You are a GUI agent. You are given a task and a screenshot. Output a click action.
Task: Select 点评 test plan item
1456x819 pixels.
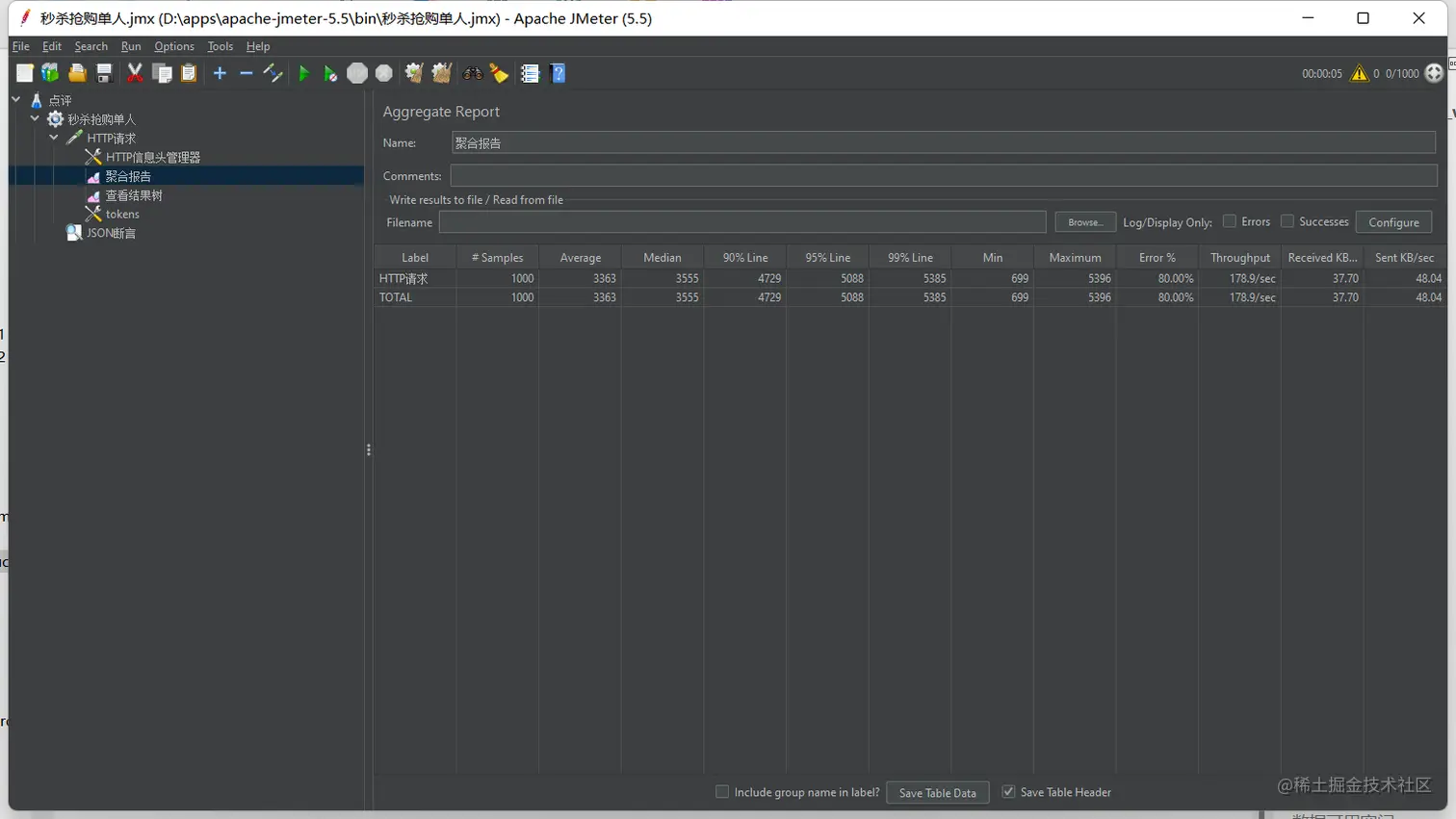[x=60, y=100]
